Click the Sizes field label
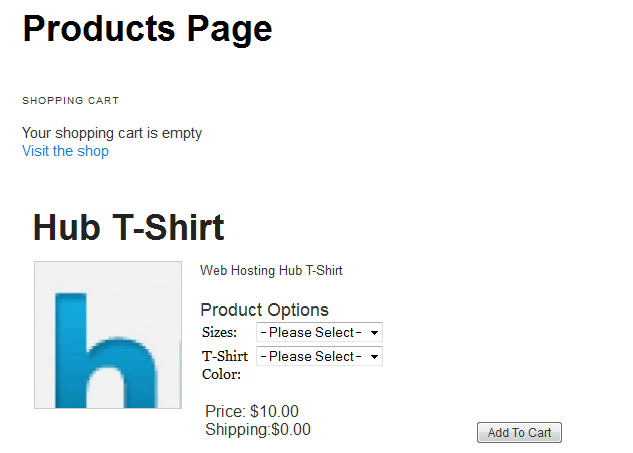The image size is (633, 453). tap(220, 333)
